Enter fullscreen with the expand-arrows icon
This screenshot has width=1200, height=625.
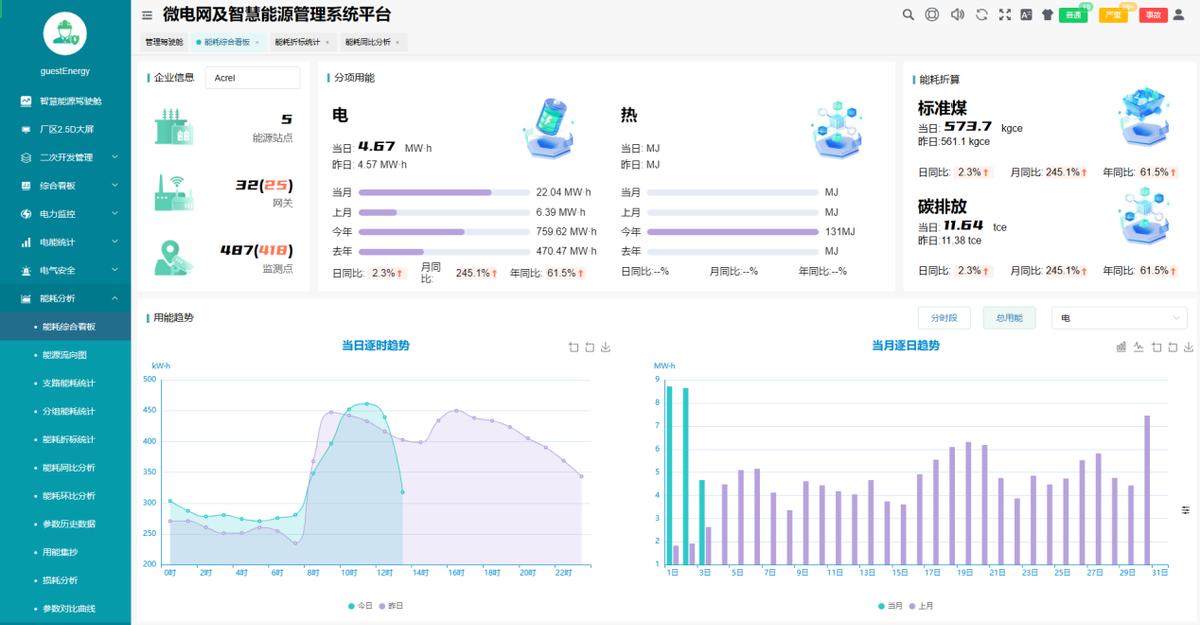coord(1005,15)
